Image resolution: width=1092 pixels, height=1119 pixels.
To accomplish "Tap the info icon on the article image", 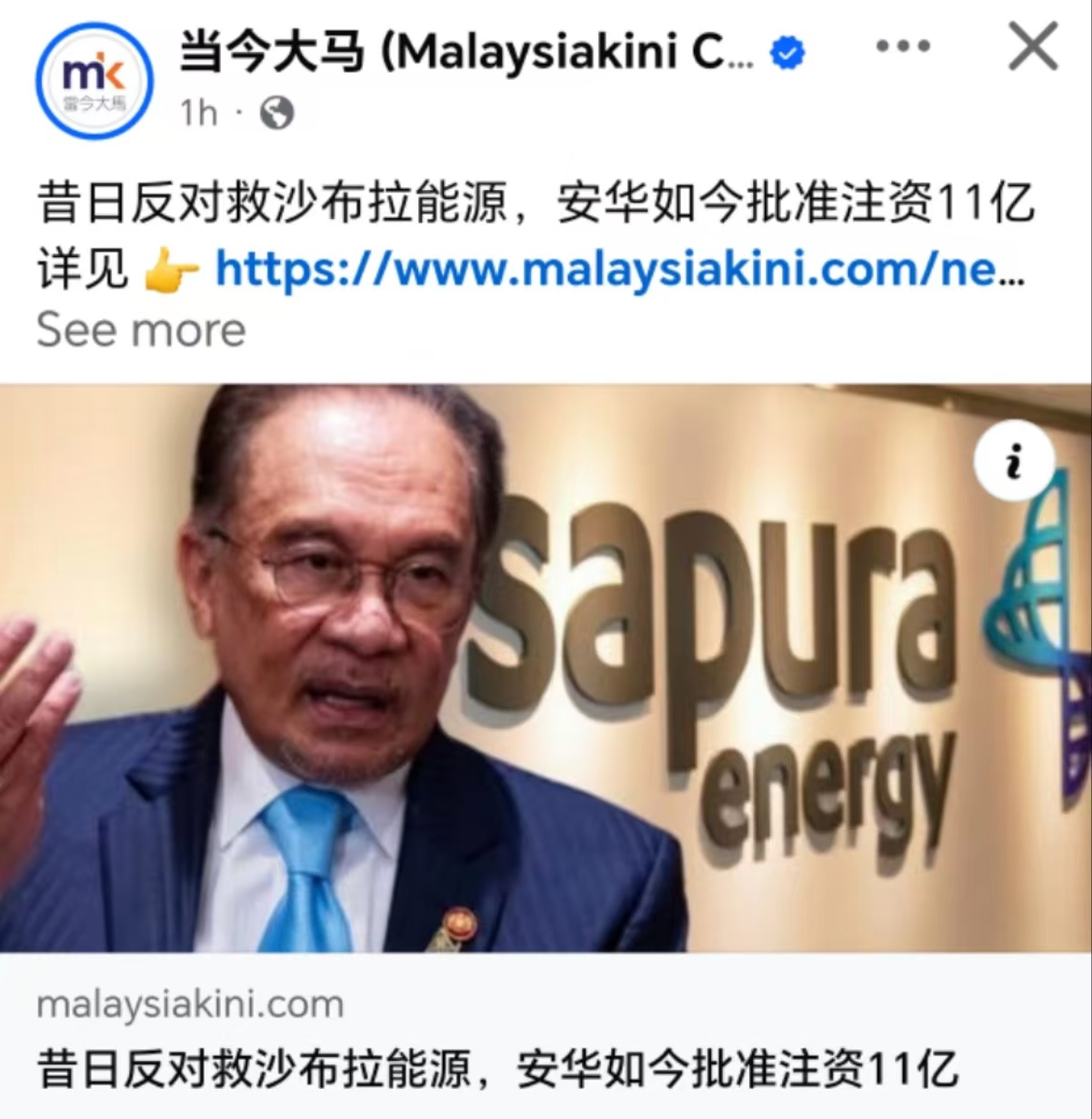I will click(1014, 461).
